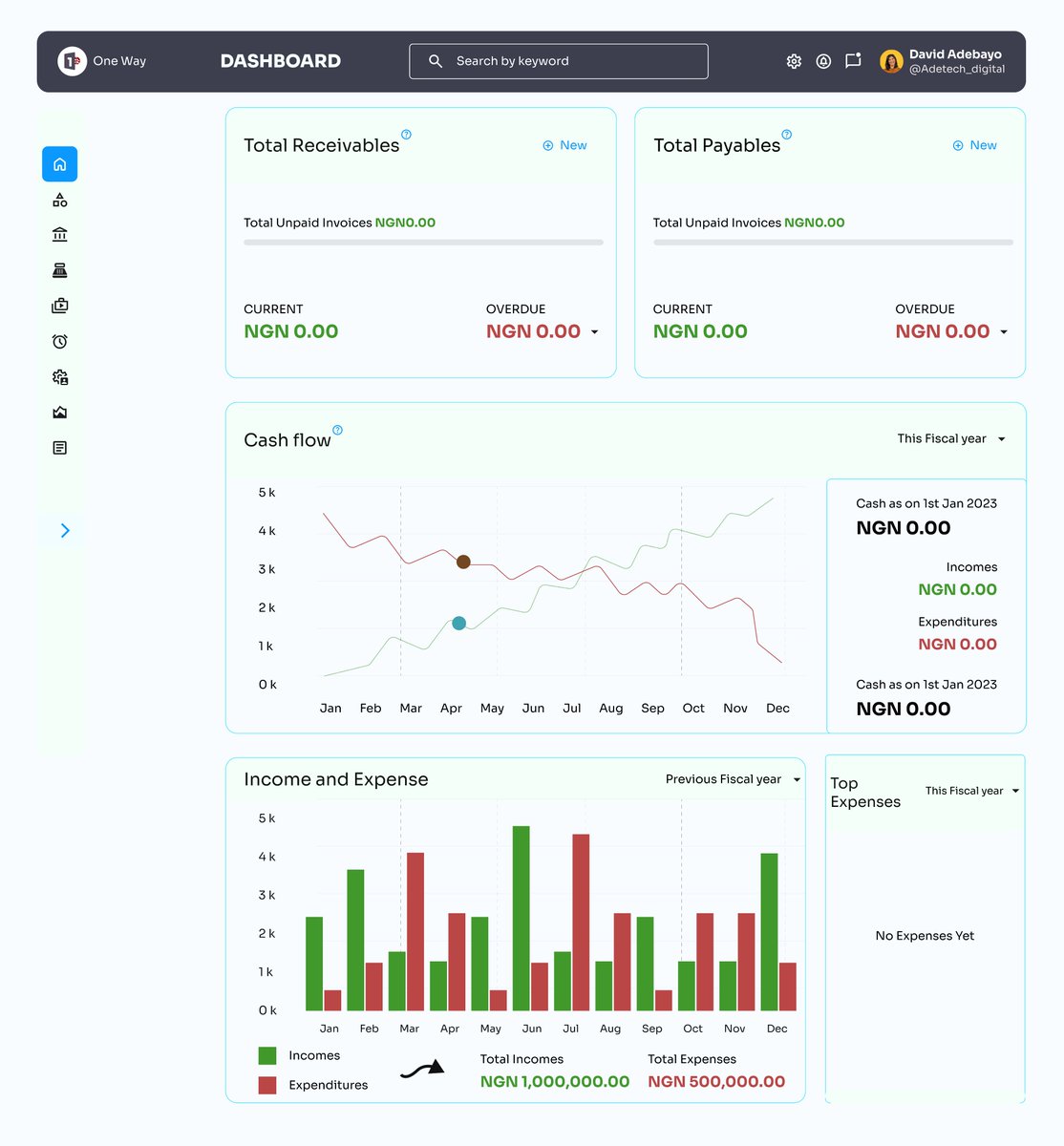Click the tall red Jul expenditure bar

(581, 923)
